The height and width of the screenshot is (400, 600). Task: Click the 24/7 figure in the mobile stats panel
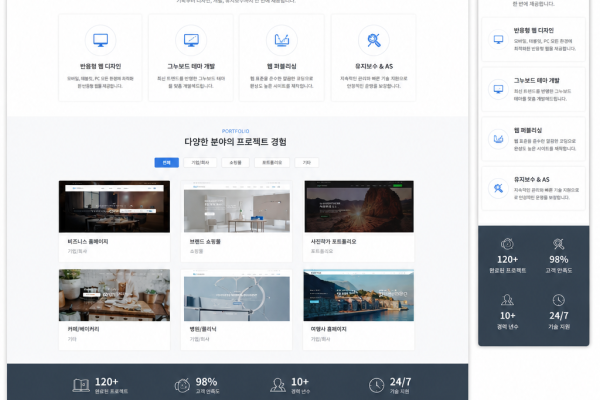559,316
